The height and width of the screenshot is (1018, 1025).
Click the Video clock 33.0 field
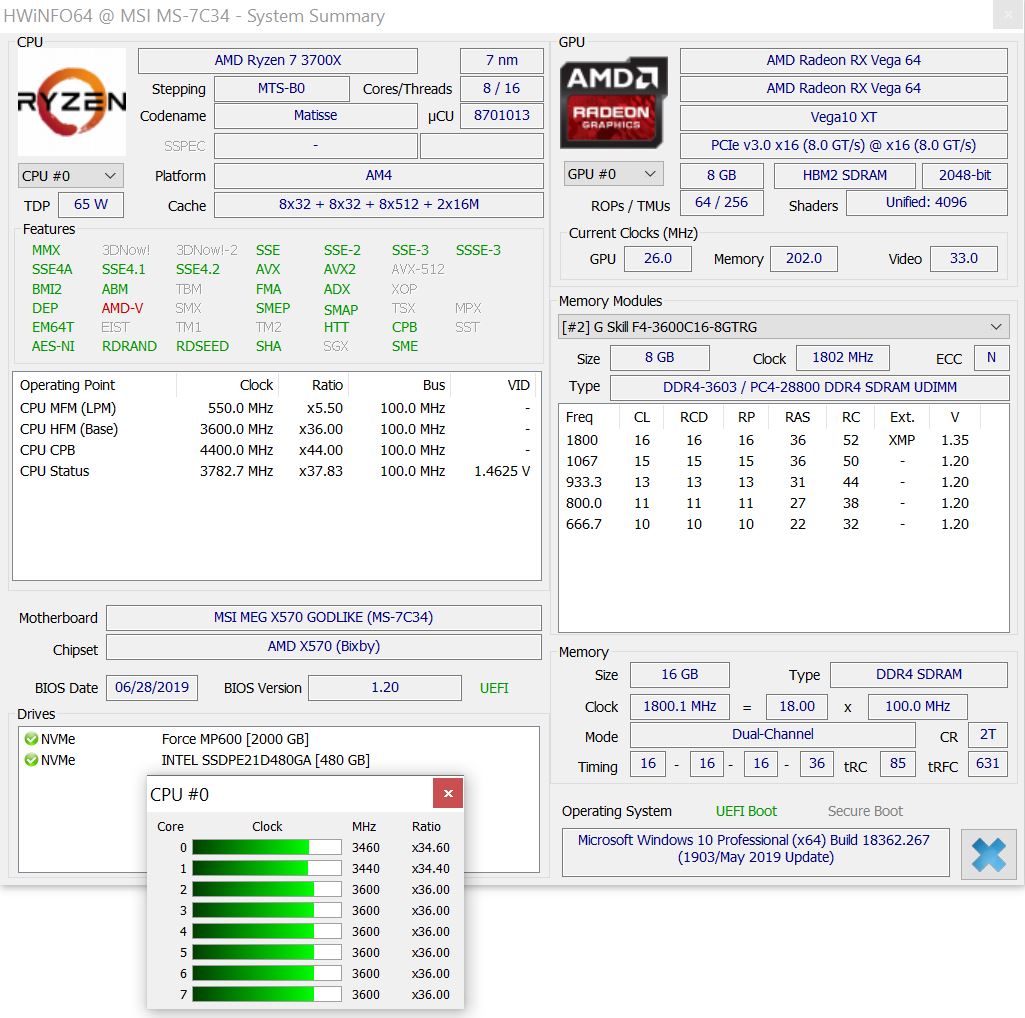point(964,258)
